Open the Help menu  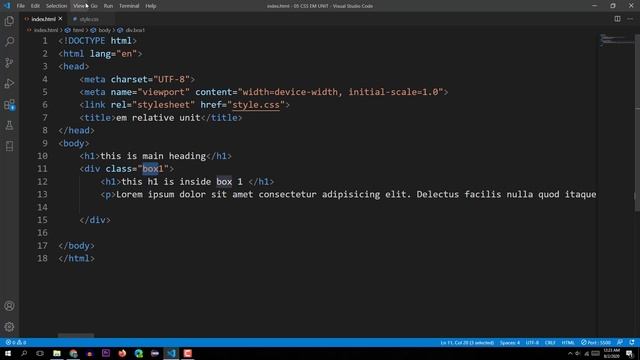[x=151, y=6]
